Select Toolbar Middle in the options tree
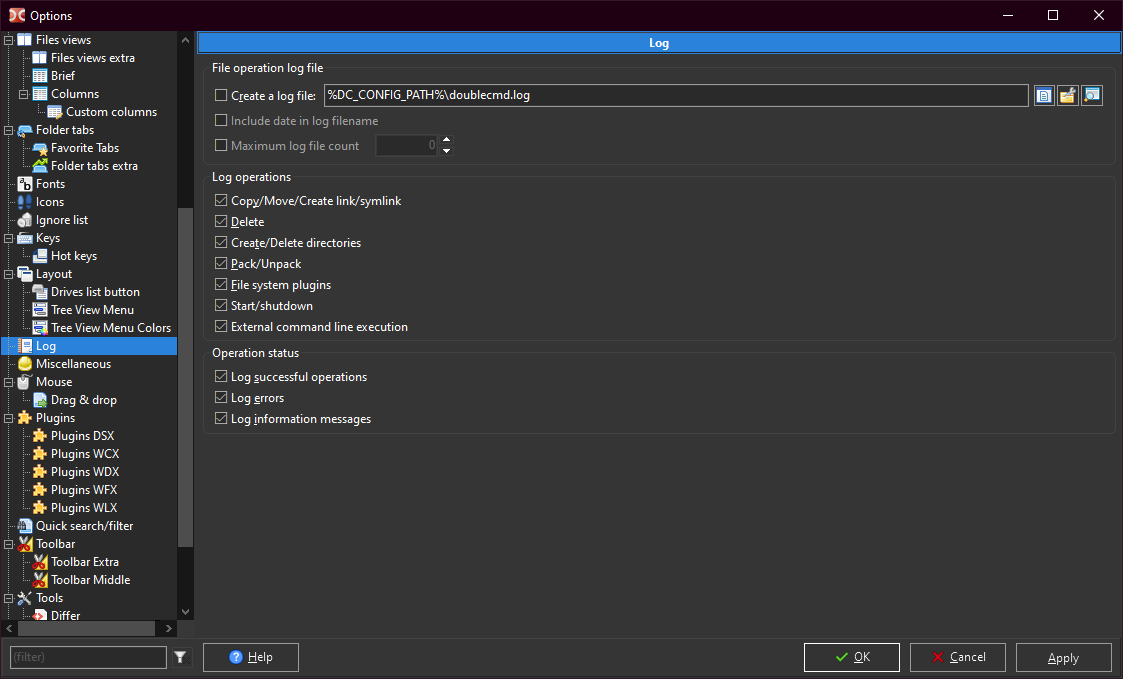Viewport: 1123px width, 679px height. click(90, 580)
